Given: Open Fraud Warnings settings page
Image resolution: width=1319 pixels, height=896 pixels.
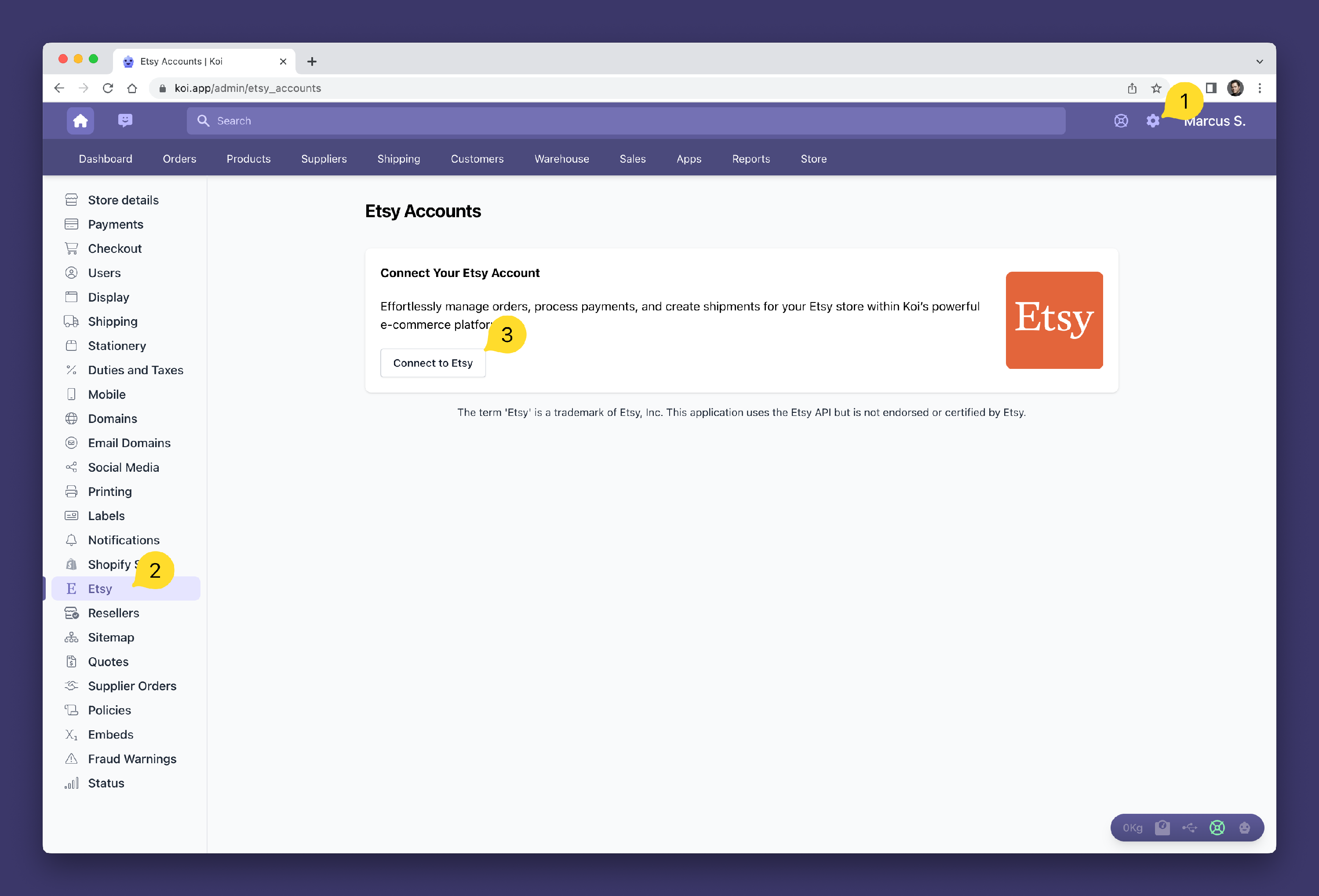Looking at the screenshot, I should (131, 759).
